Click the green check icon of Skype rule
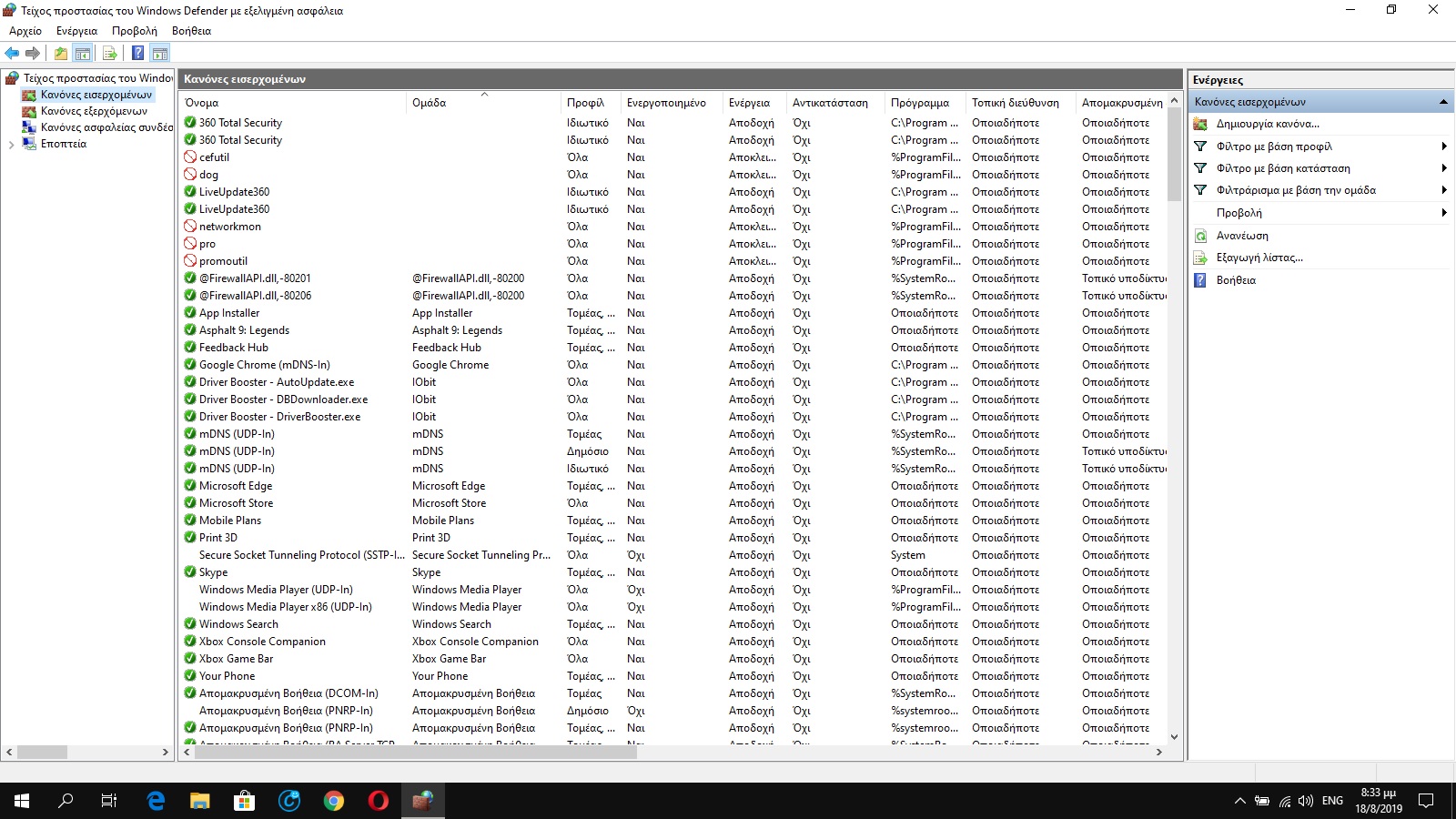1456x819 pixels. click(x=190, y=571)
